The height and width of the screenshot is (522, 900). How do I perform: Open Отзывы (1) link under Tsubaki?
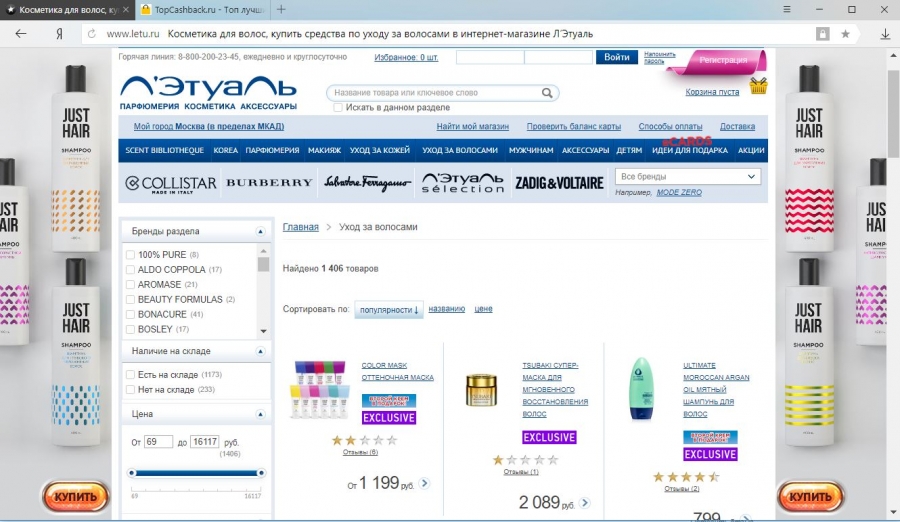coord(521,472)
